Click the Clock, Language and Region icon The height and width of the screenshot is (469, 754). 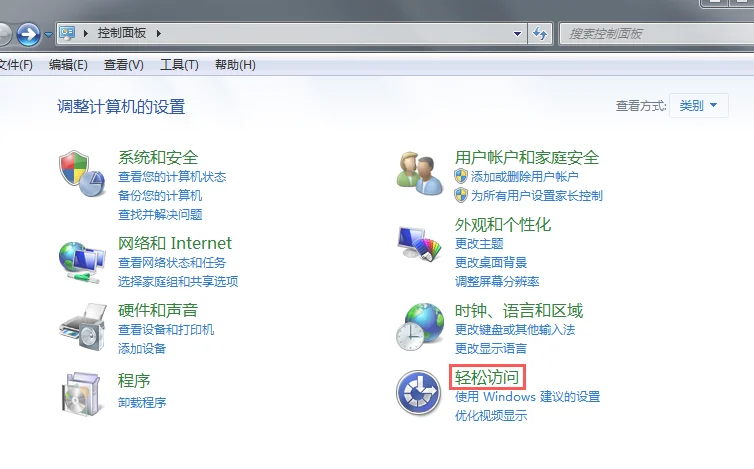[x=419, y=325]
